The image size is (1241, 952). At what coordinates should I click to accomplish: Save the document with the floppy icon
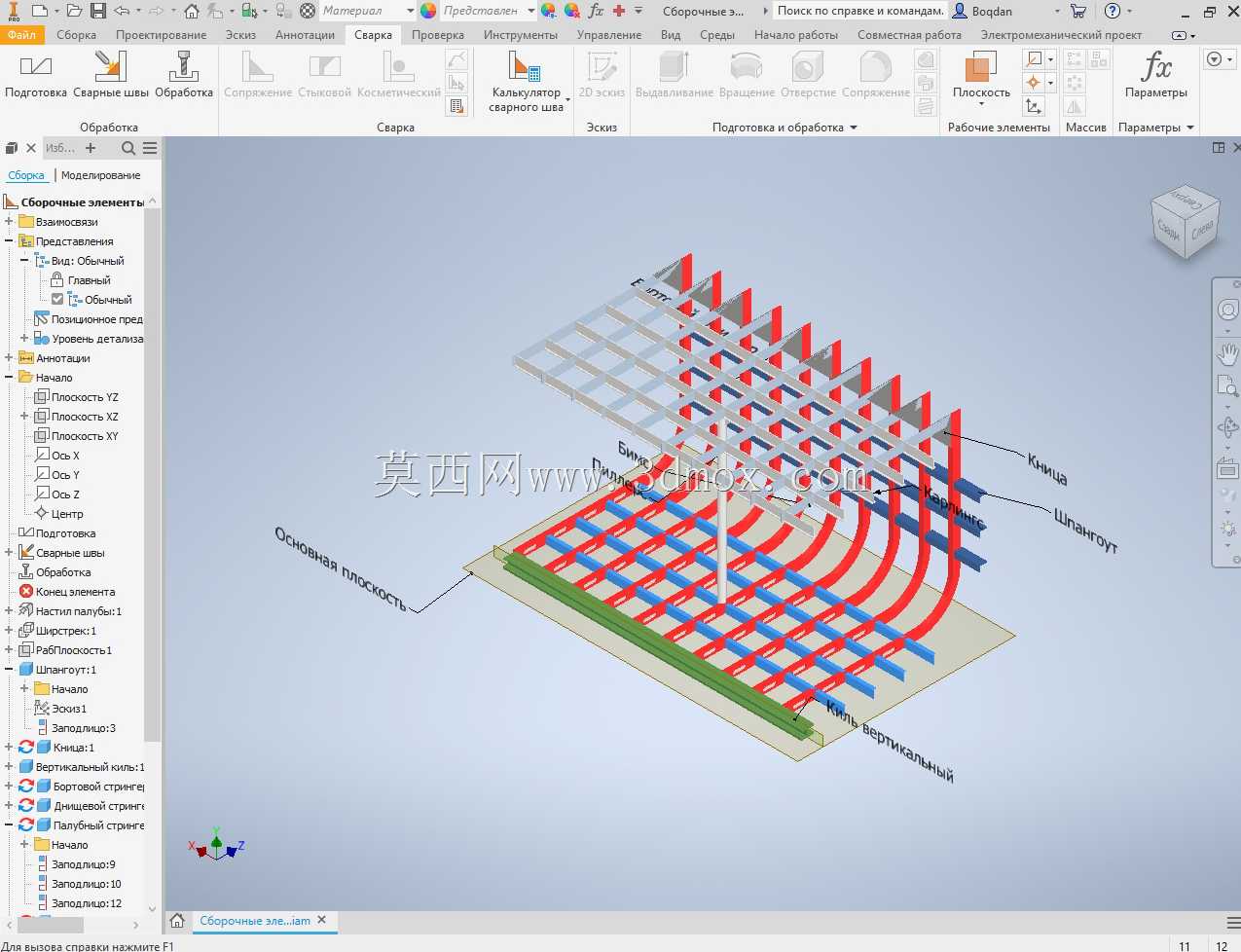[x=97, y=11]
